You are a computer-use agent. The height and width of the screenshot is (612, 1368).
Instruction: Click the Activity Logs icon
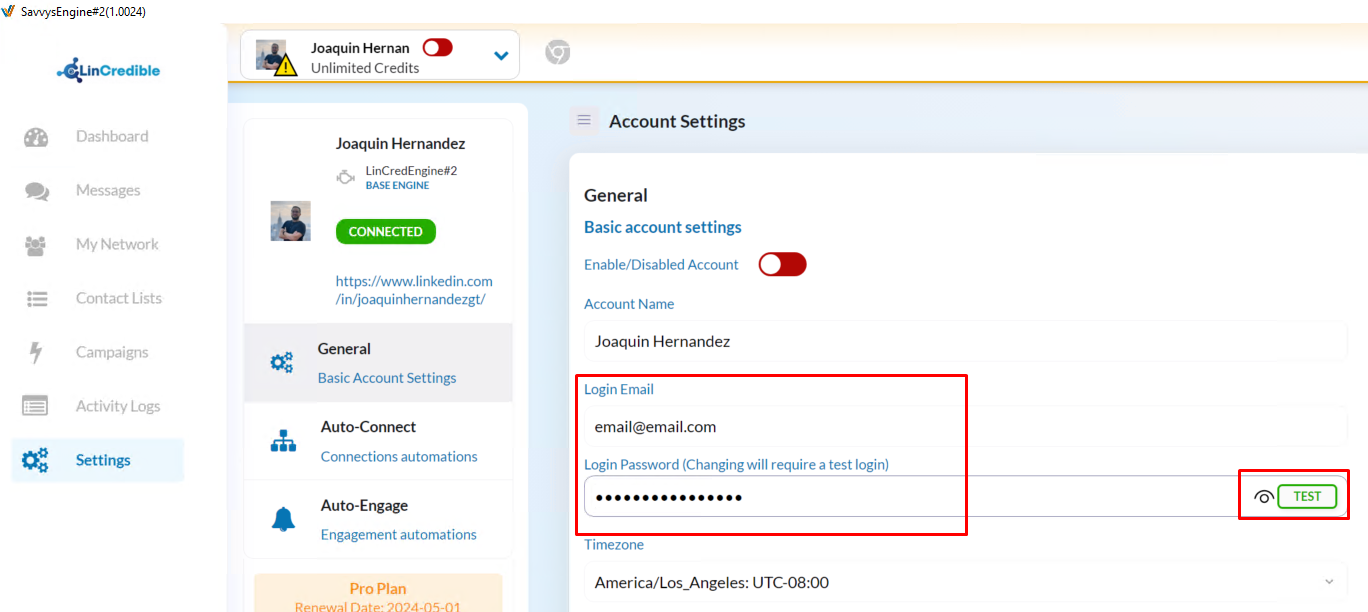(35, 406)
